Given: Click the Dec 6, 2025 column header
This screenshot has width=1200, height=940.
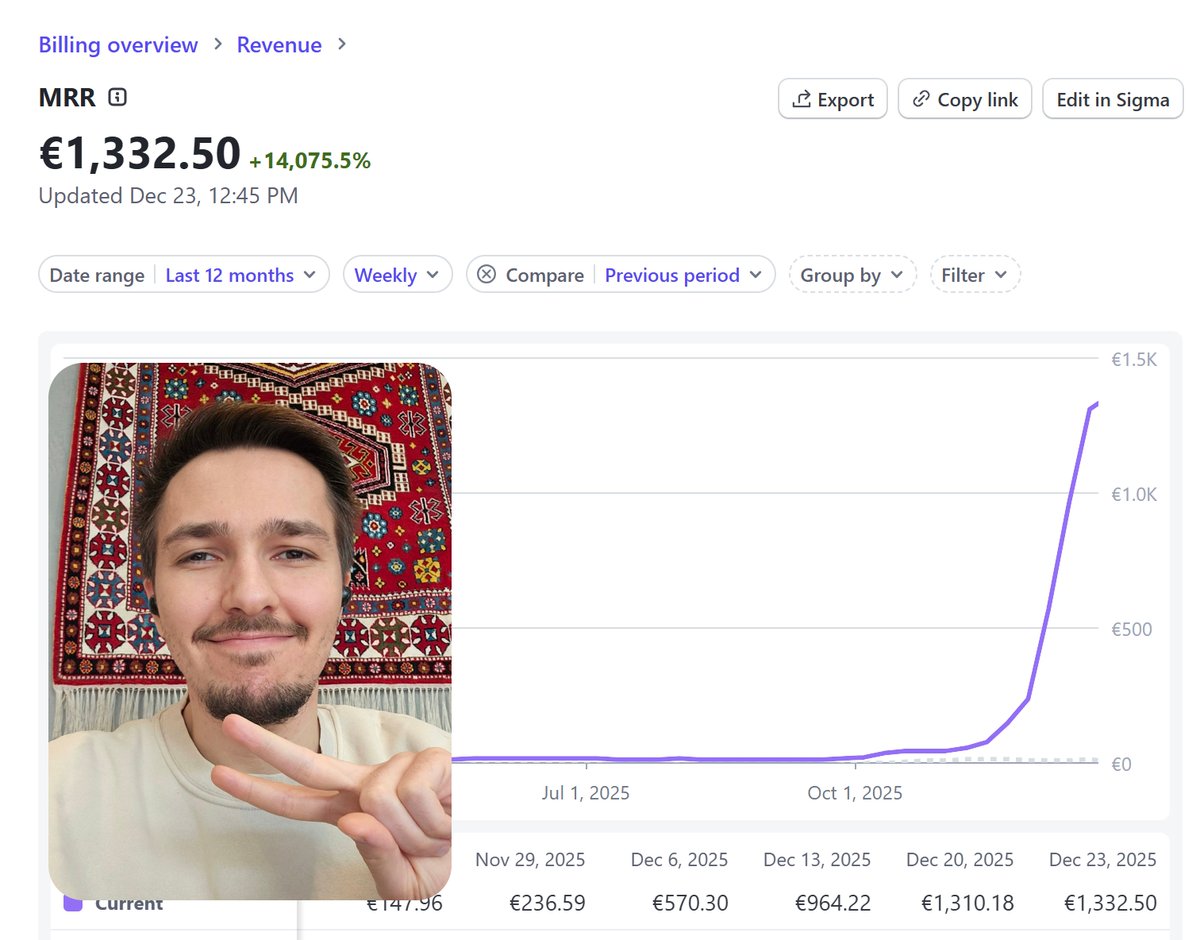Looking at the screenshot, I should [679, 860].
